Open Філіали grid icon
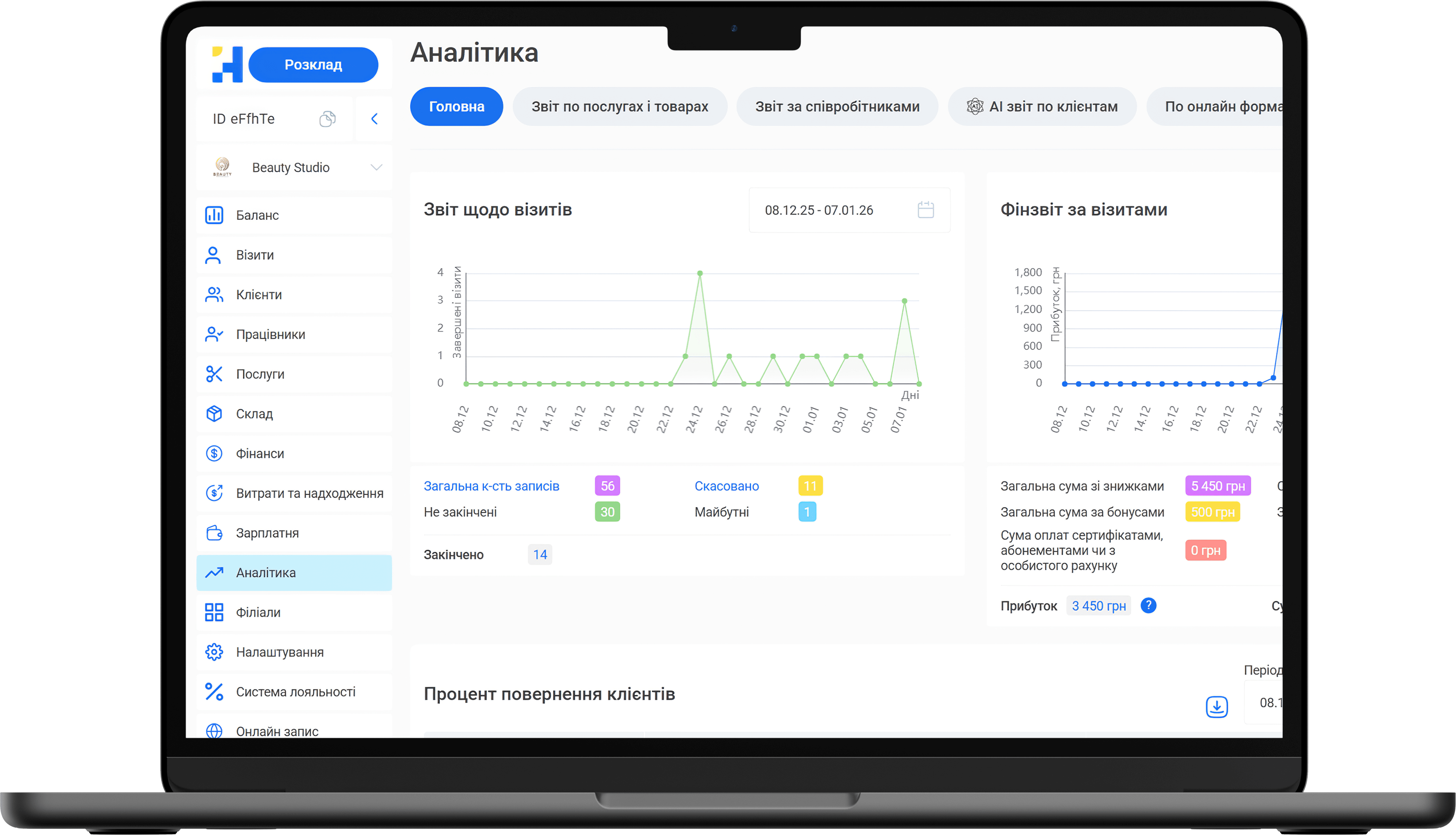Image resolution: width=1456 pixels, height=835 pixels. (x=214, y=613)
